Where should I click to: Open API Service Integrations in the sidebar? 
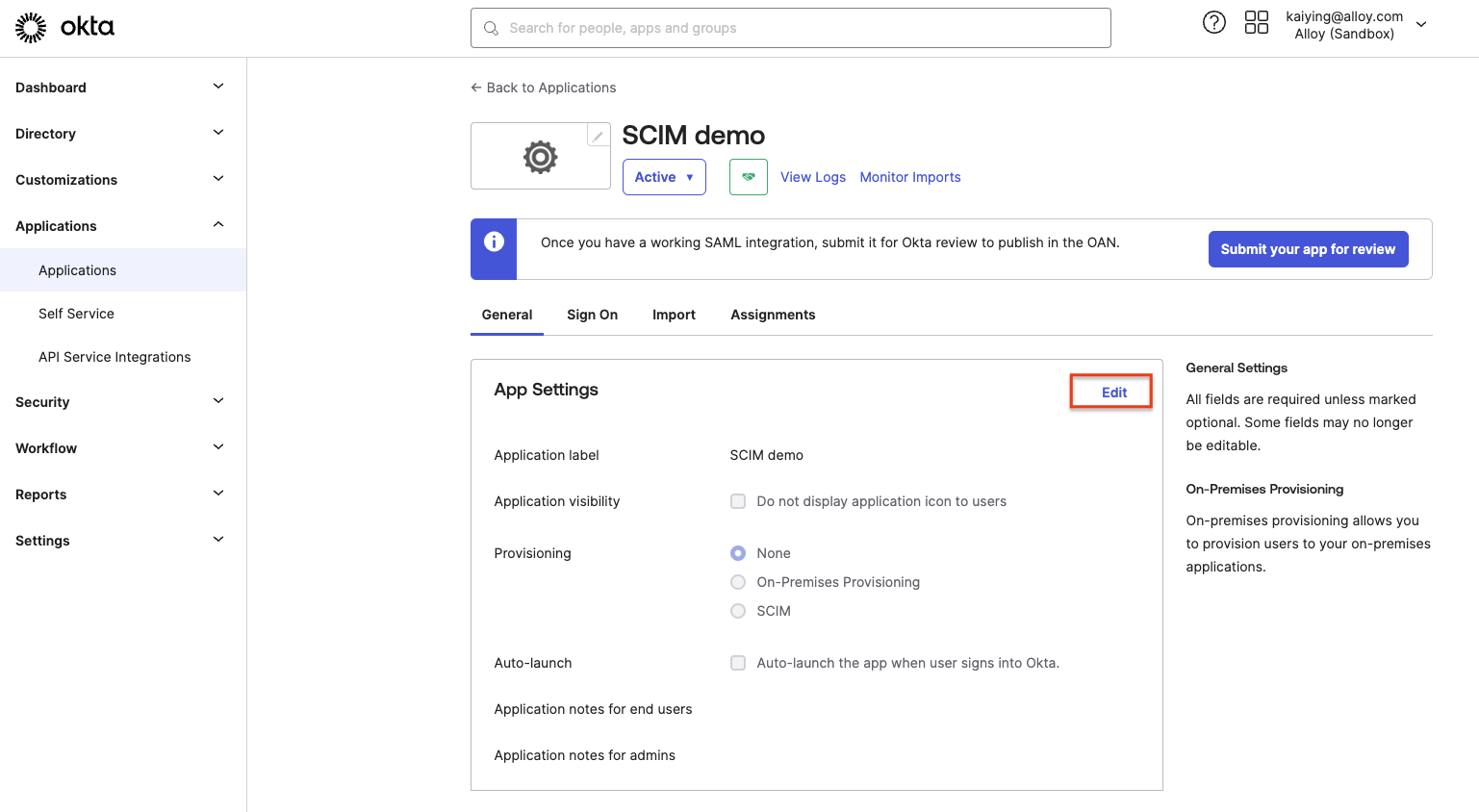[x=115, y=357]
